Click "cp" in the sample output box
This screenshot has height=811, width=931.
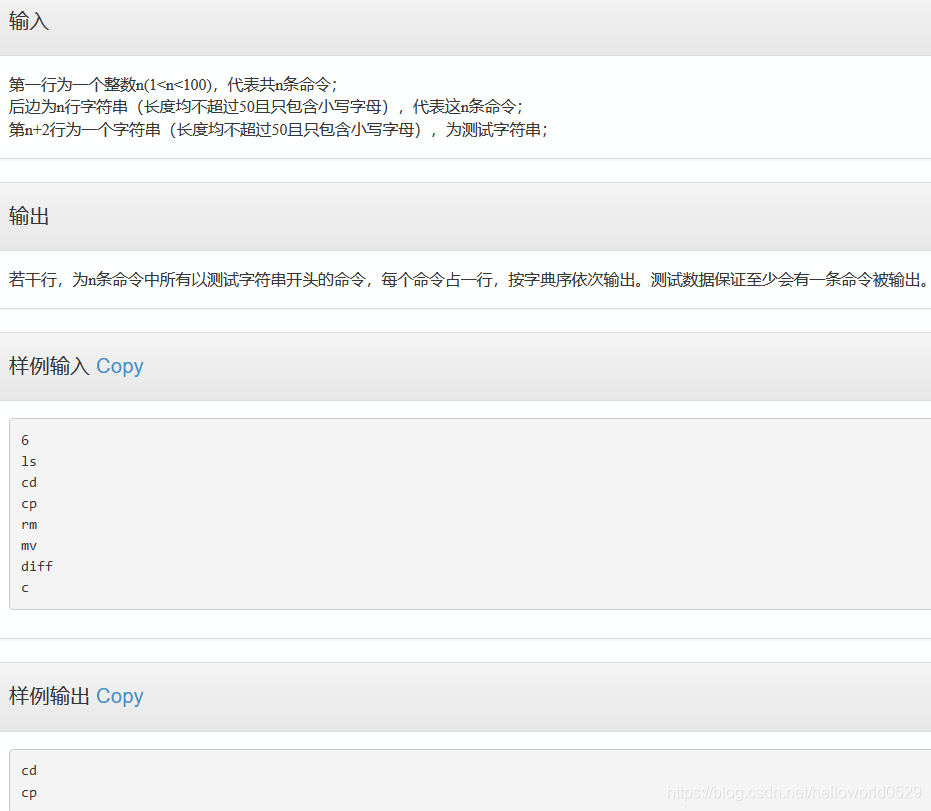[x=29, y=793]
